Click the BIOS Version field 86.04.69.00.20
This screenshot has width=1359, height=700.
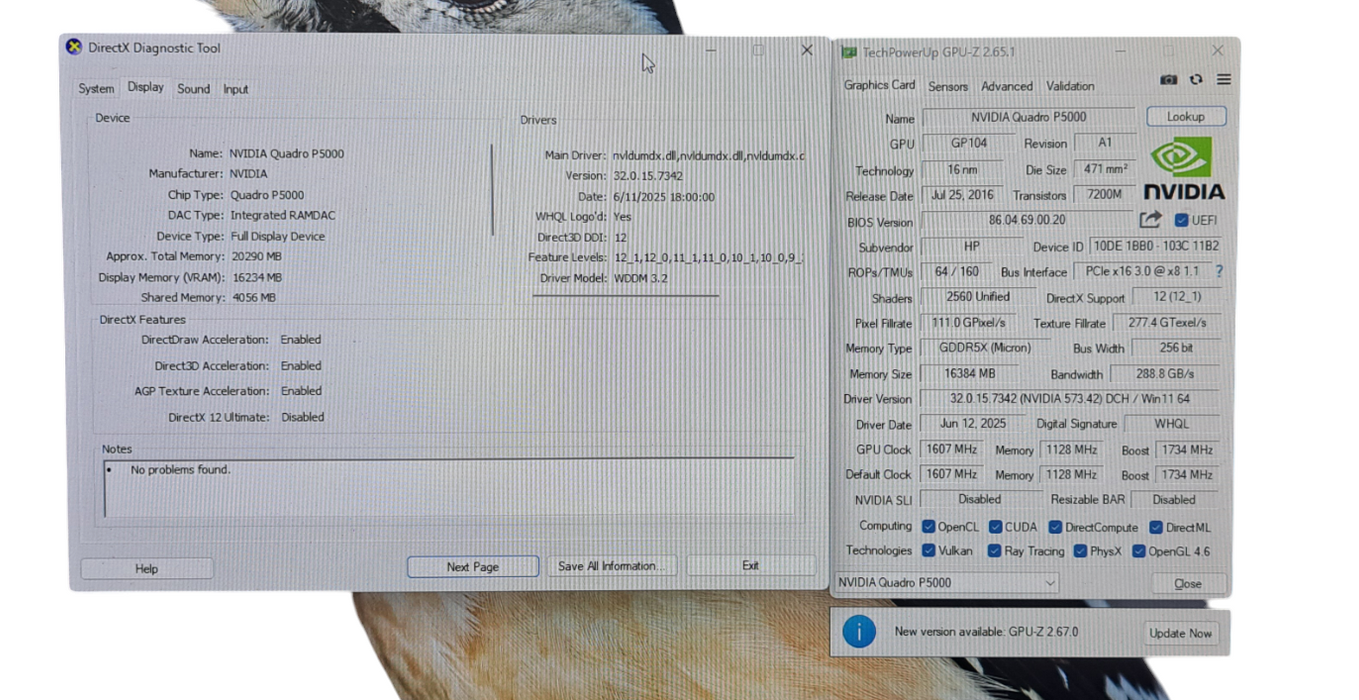coord(1027,220)
